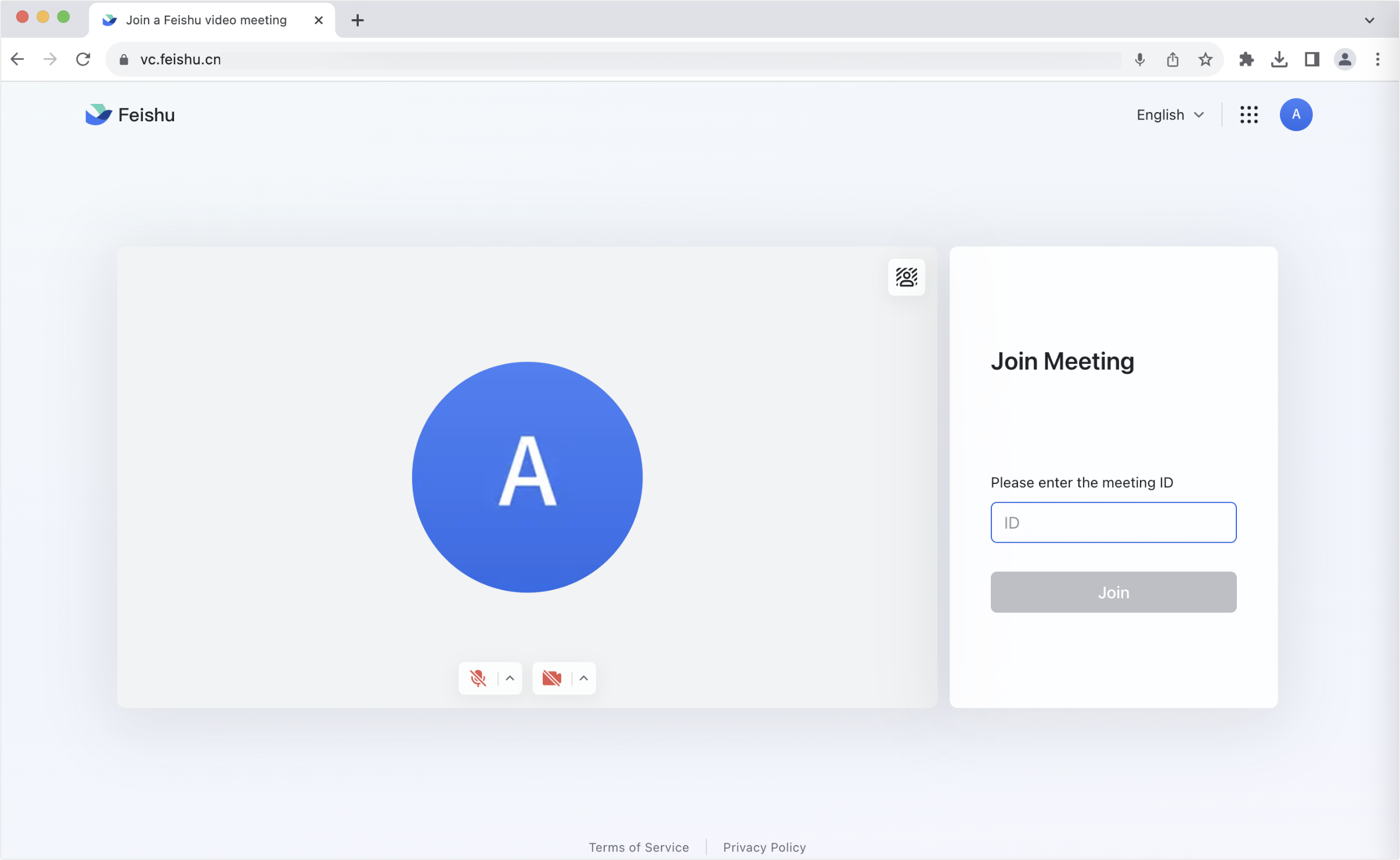The width and height of the screenshot is (1400, 860).
Task: Open the downloads icon in the toolbar
Action: click(1279, 59)
